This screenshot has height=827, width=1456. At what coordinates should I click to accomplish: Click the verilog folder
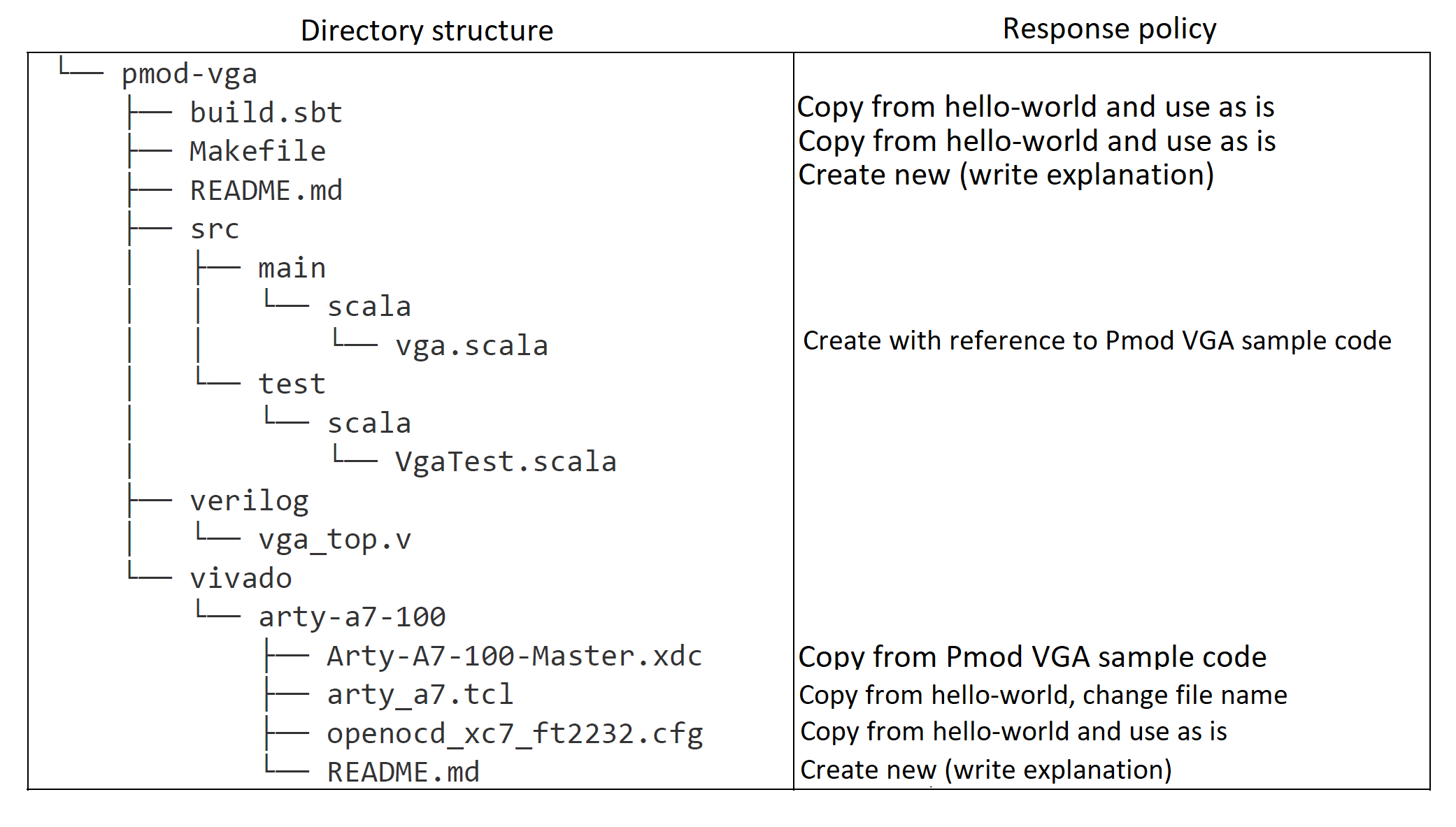(249, 501)
